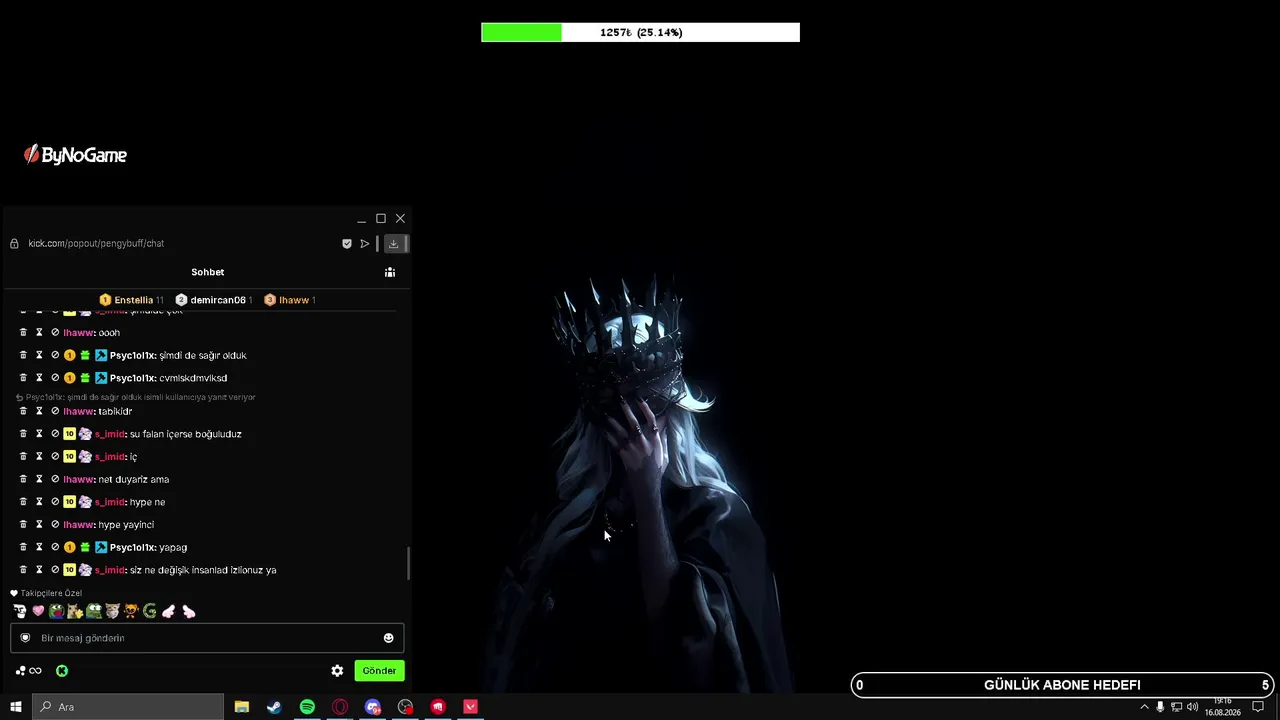1280x720 pixels.
Task: Timeout s_imid on the "iç" message
Action: click(x=40, y=456)
